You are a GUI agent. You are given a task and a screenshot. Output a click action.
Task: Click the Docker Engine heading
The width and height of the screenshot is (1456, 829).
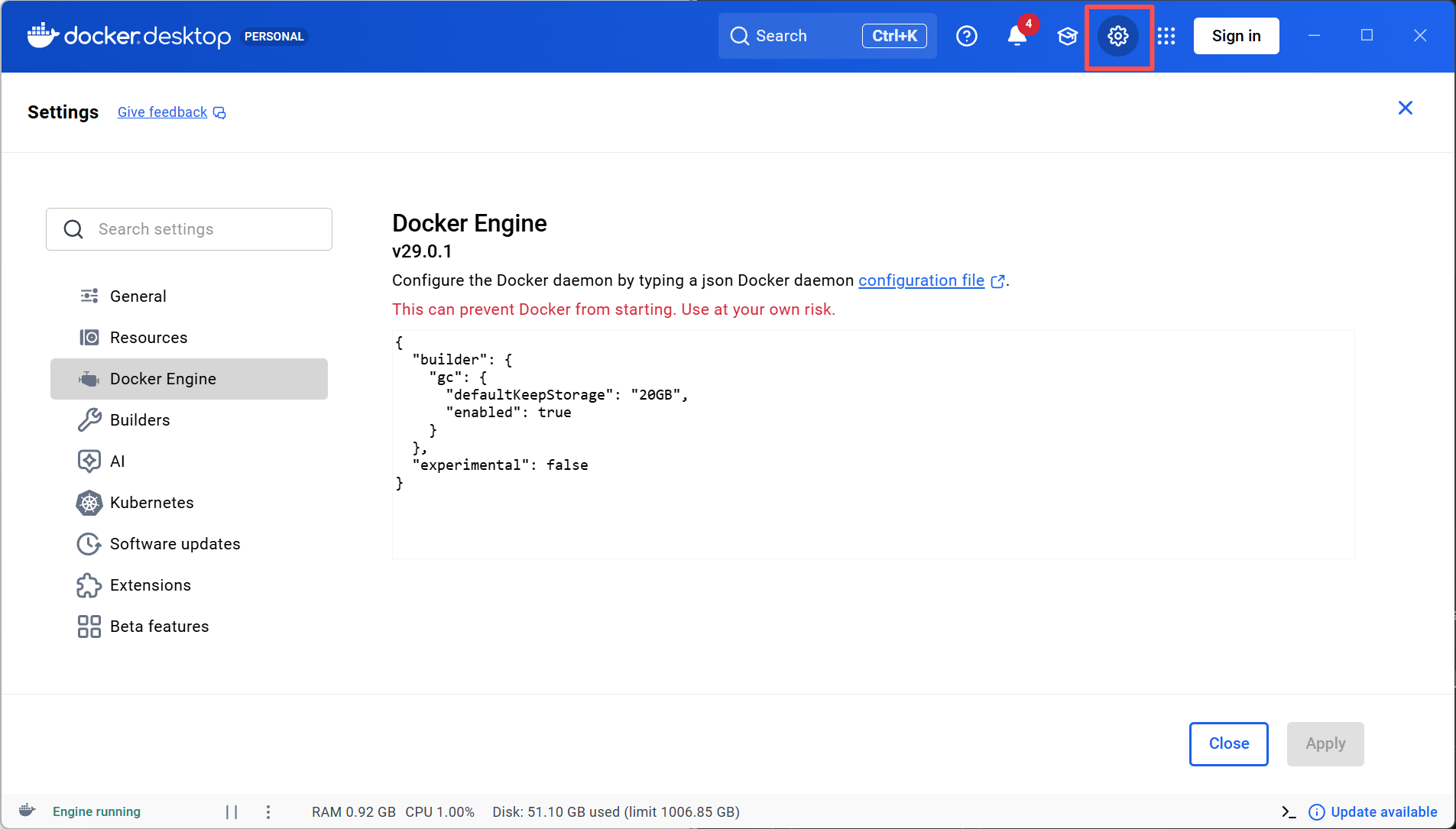469,223
